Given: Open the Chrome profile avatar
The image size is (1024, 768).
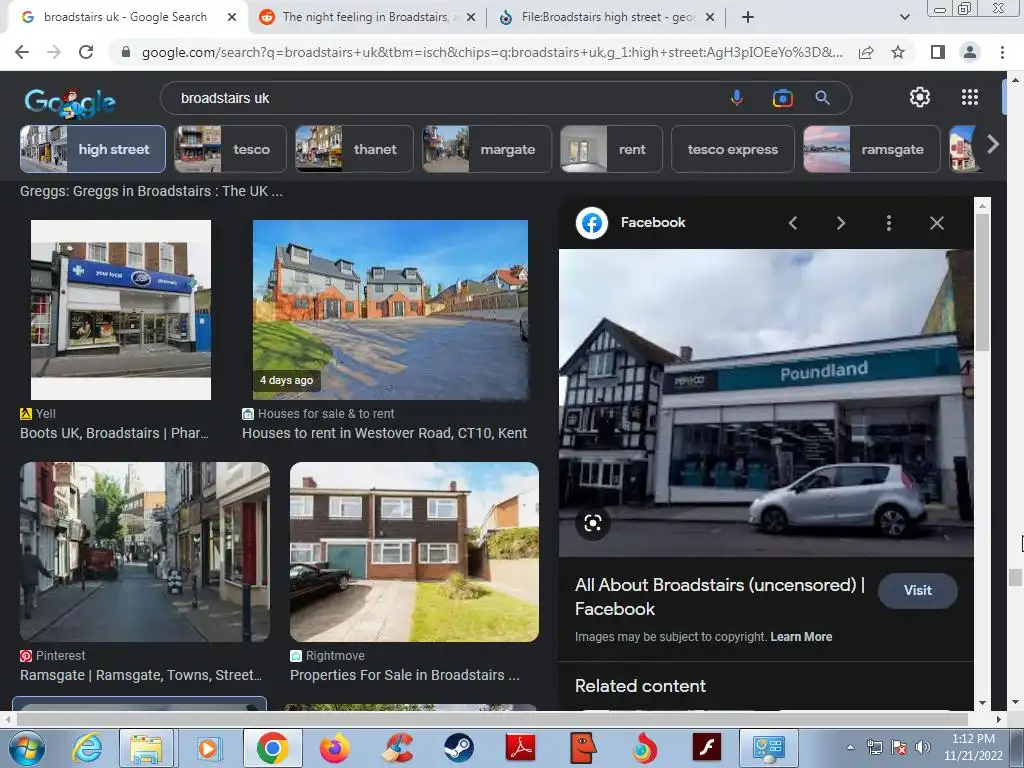Looking at the screenshot, I should click(x=970, y=52).
